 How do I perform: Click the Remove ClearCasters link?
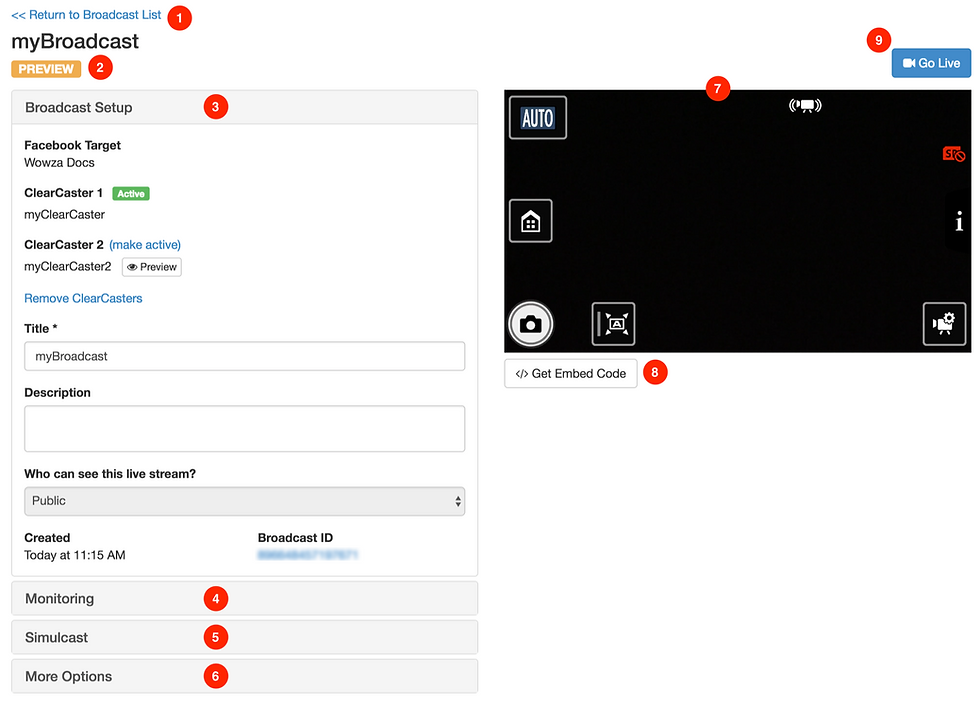(83, 299)
